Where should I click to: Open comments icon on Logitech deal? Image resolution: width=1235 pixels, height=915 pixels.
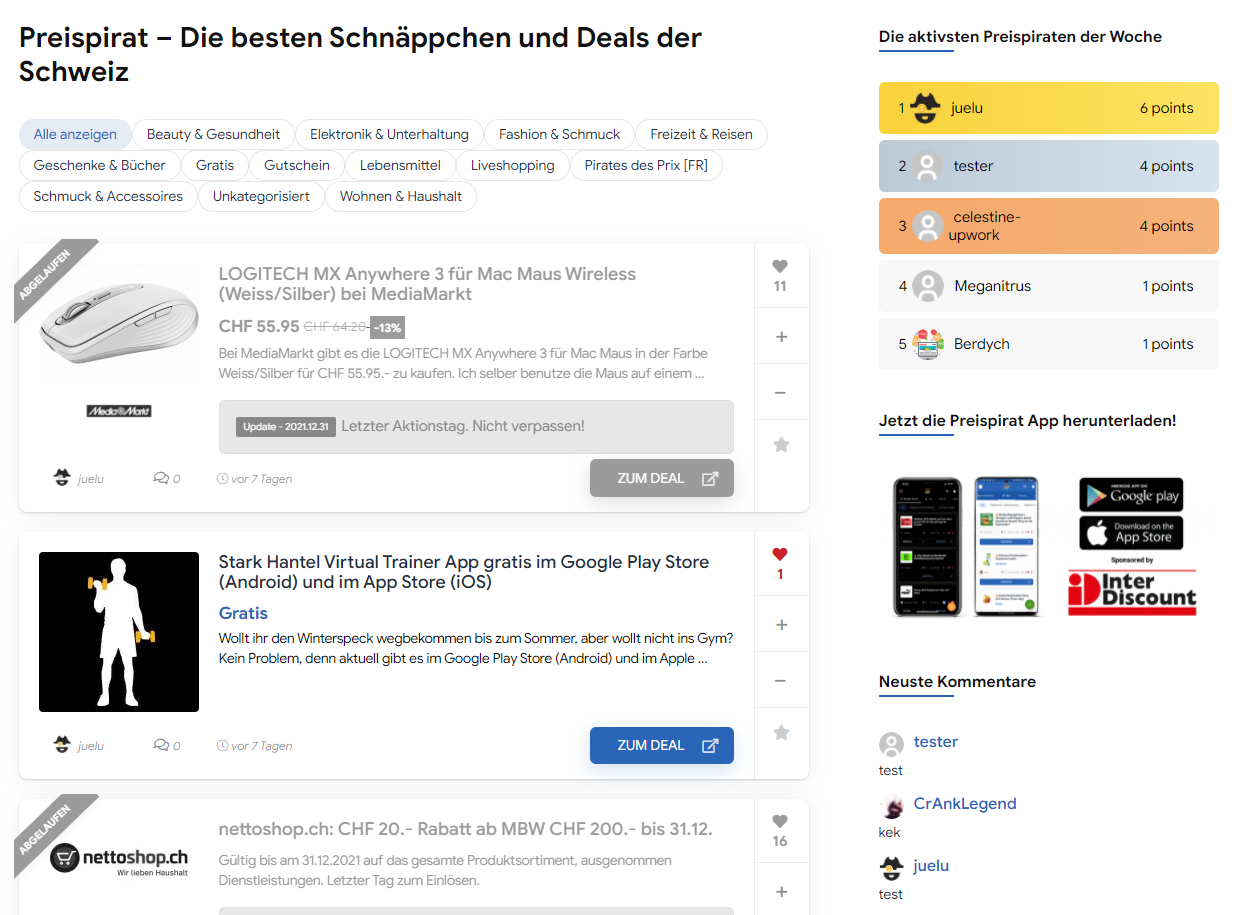[161, 479]
